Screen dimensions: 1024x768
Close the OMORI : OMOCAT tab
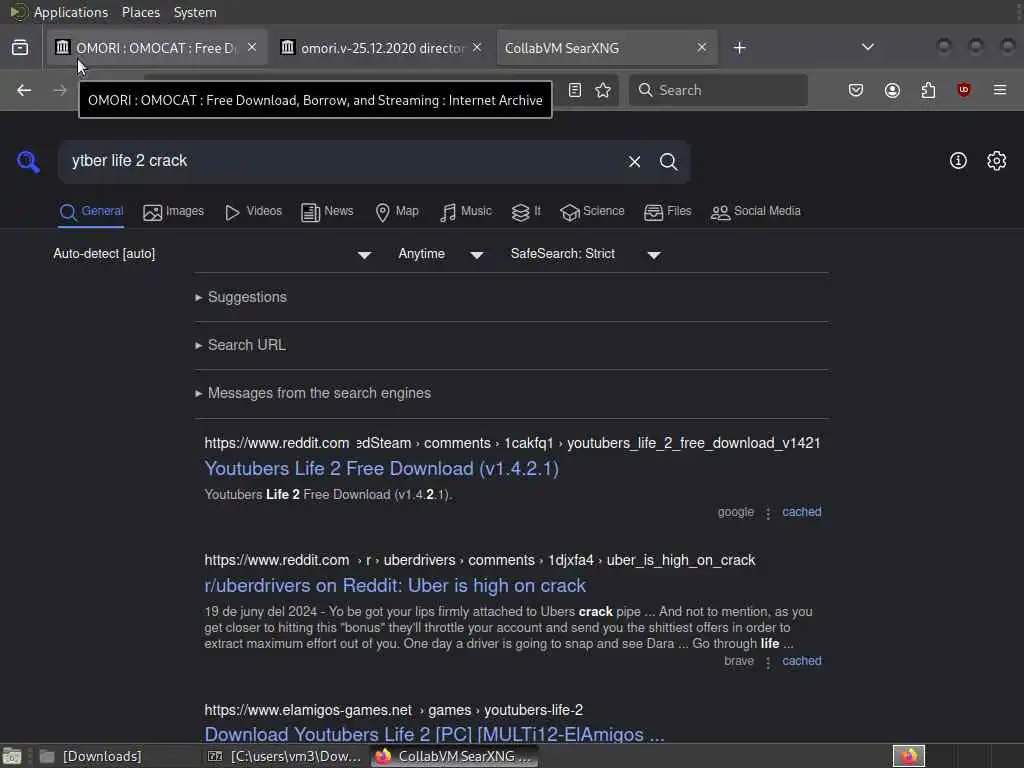pos(252,47)
